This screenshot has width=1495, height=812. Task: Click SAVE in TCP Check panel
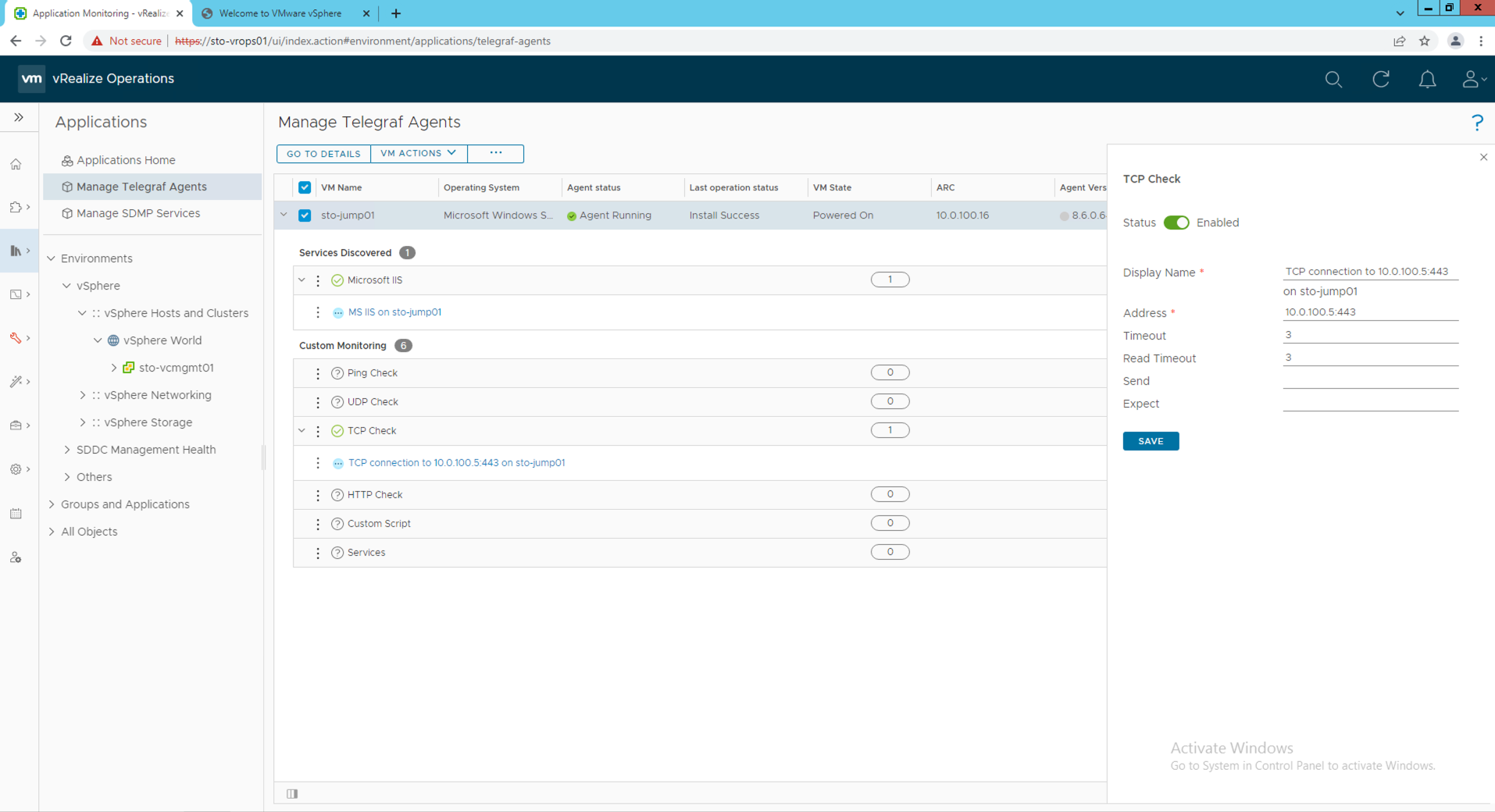click(1151, 441)
